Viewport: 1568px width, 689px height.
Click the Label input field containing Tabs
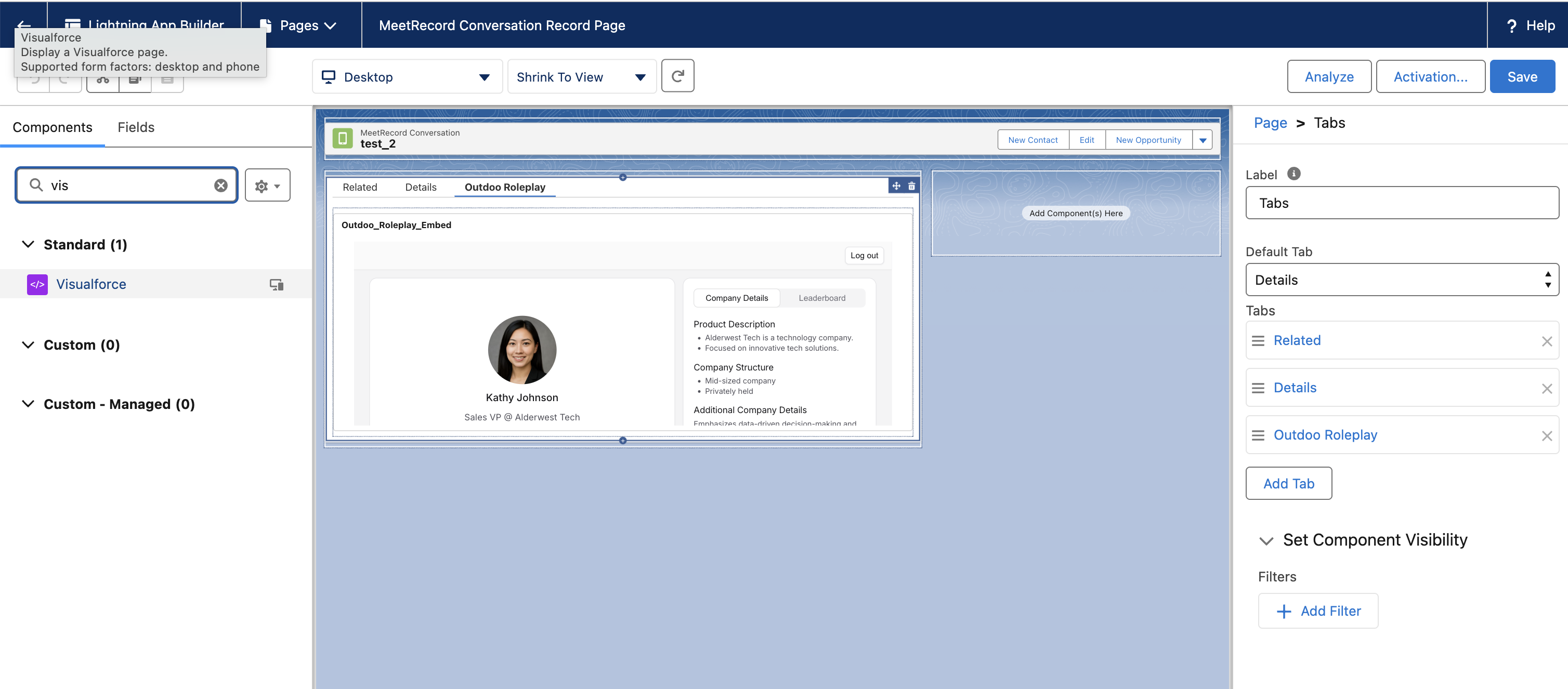pos(1402,203)
